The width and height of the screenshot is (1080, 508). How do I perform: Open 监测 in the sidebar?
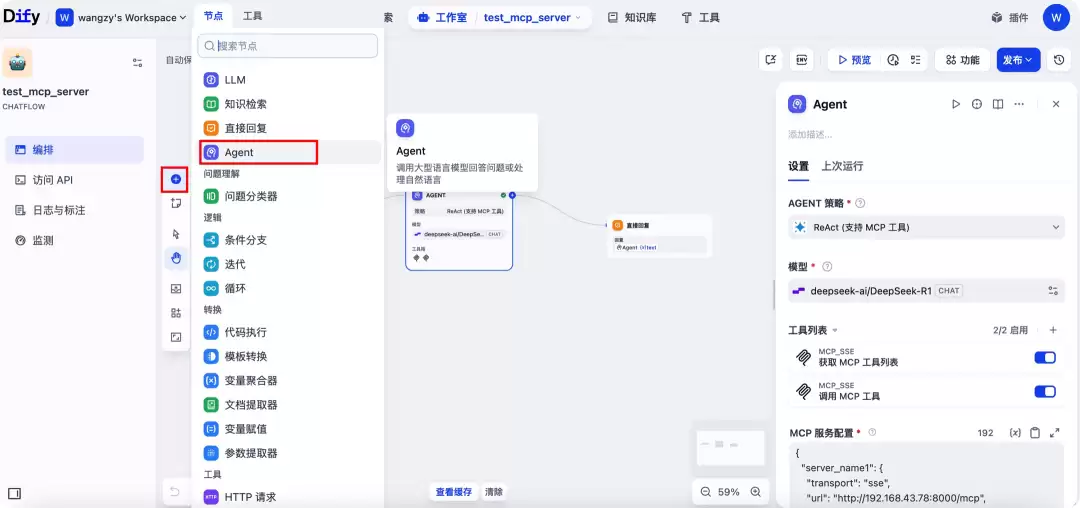point(74,240)
